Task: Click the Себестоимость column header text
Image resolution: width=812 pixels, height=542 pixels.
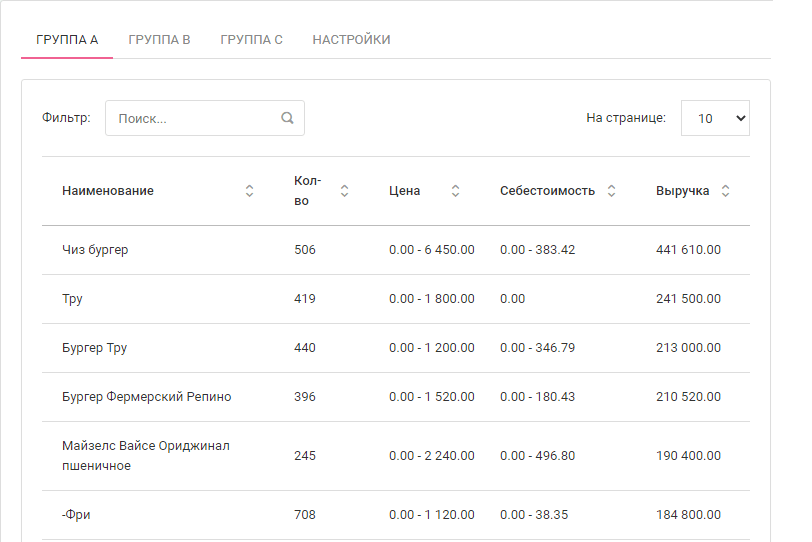Action: click(547, 191)
